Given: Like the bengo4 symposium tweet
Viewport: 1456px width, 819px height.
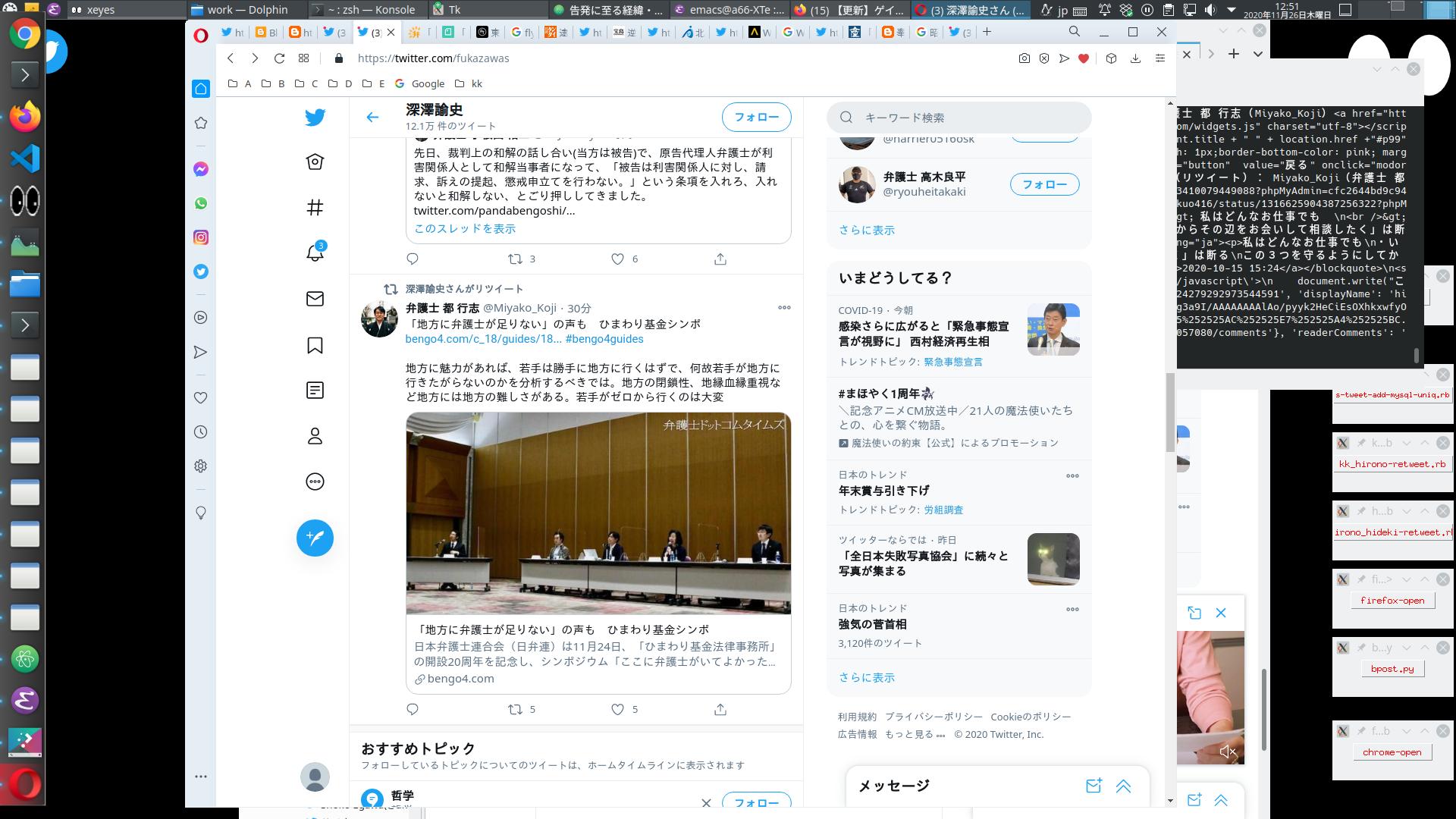Looking at the screenshot, I should (617, 710).
